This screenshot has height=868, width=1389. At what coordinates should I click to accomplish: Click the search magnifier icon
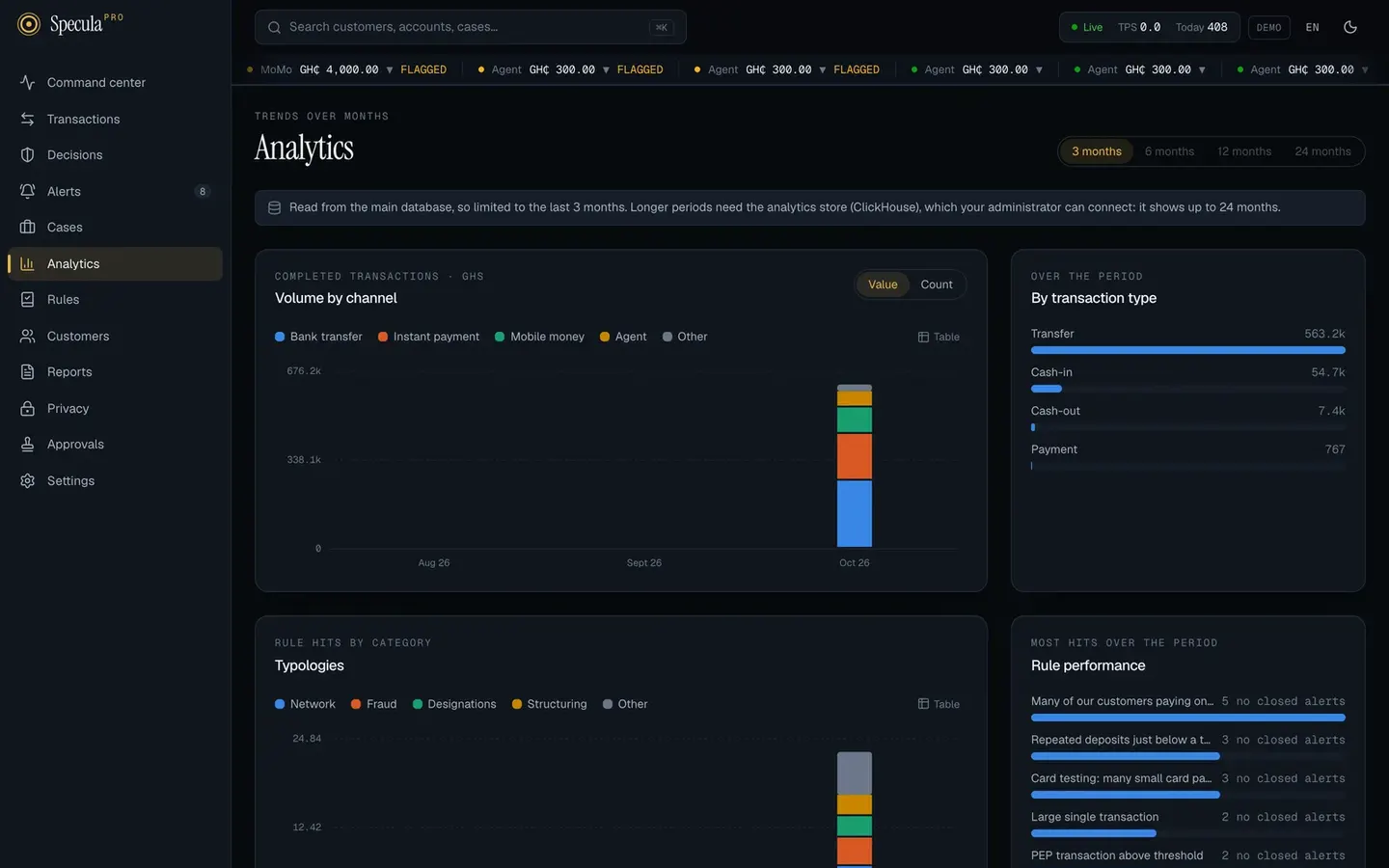274,27
